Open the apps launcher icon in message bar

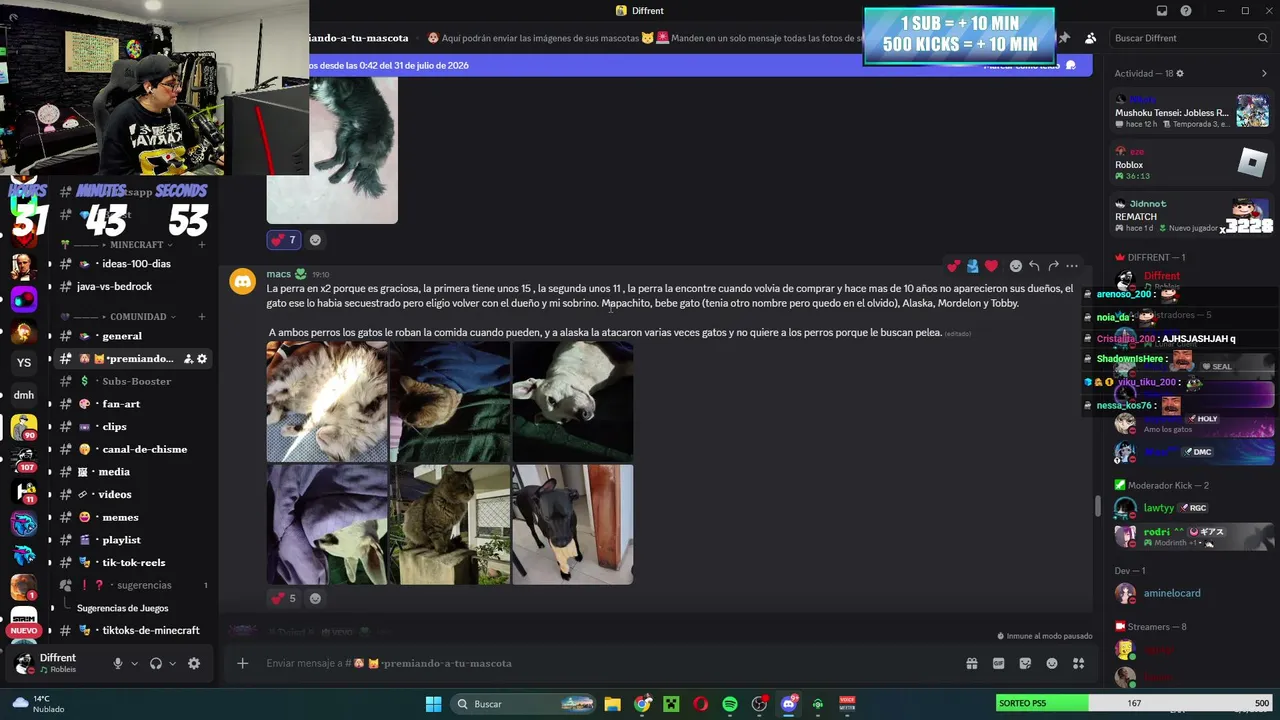click(x=1079, y=663)
